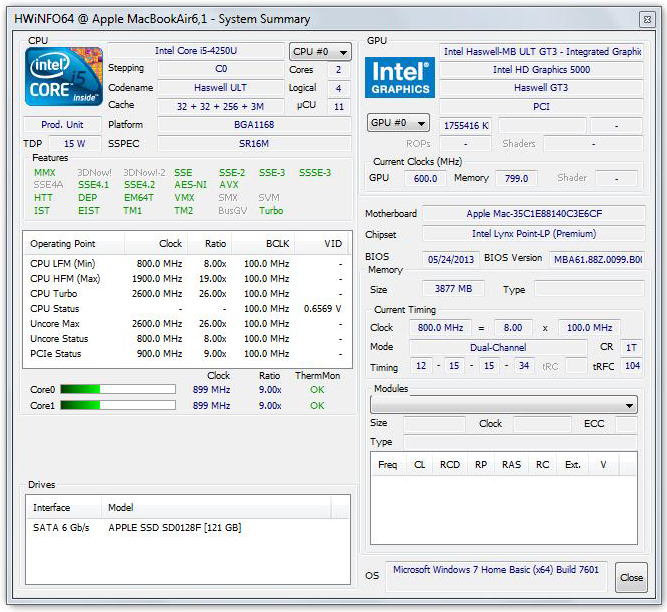
Task: Click the Memory clock 799.0 value
Action: (x=516, y=178)
